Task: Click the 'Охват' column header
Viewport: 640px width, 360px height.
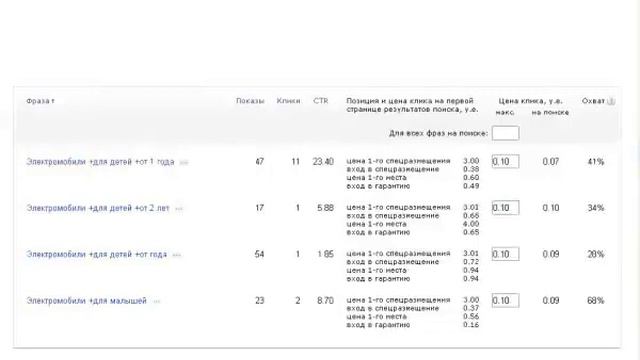Action: pos(593,101)
